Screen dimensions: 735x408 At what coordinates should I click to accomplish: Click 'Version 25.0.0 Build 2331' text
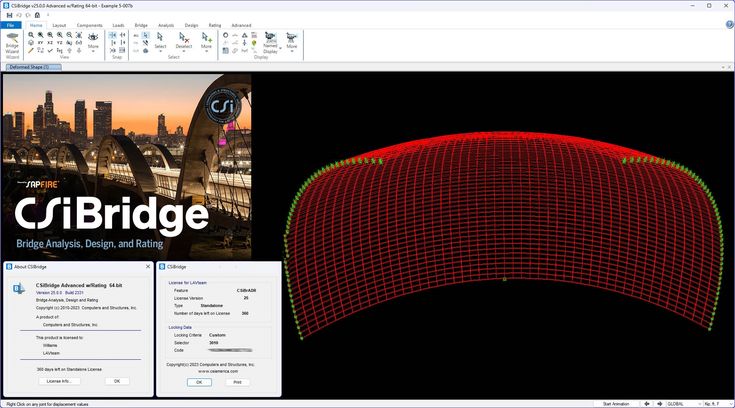pyautogui.click(x=60, y=293)
